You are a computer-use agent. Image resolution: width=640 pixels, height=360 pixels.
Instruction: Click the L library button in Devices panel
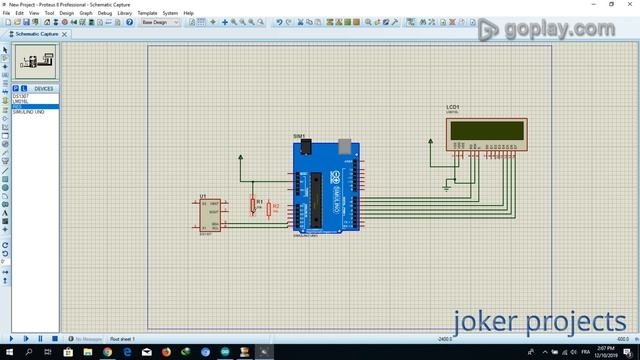tap(24, 88)
